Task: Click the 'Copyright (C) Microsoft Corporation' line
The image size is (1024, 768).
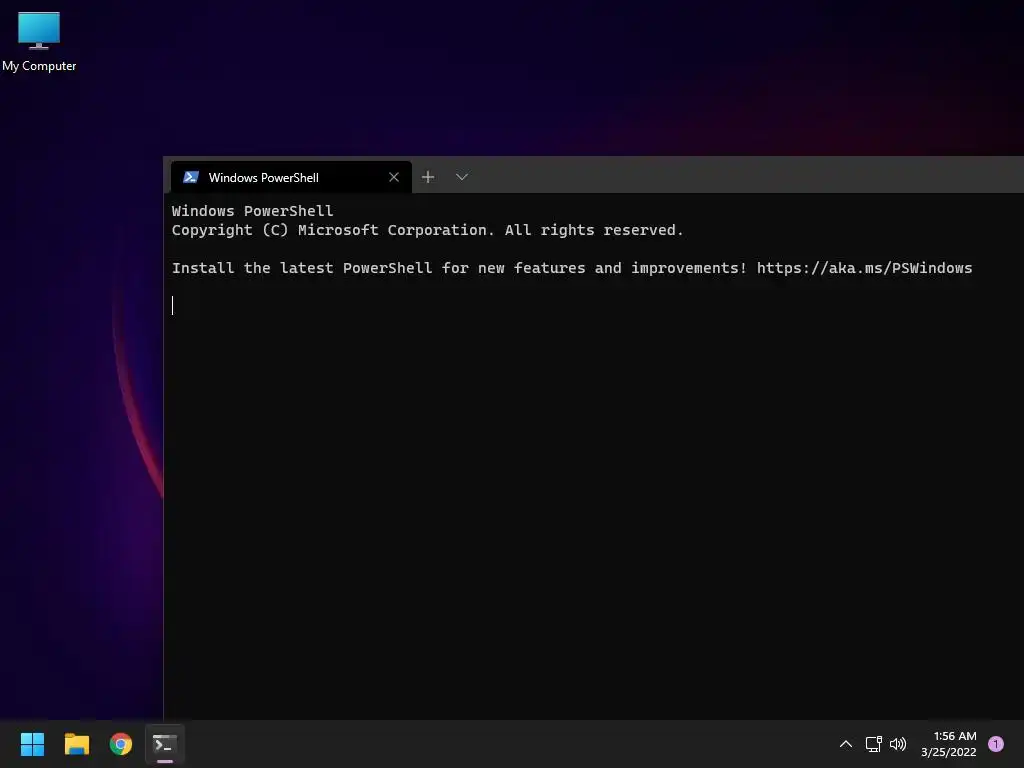Action: point(427,230)
